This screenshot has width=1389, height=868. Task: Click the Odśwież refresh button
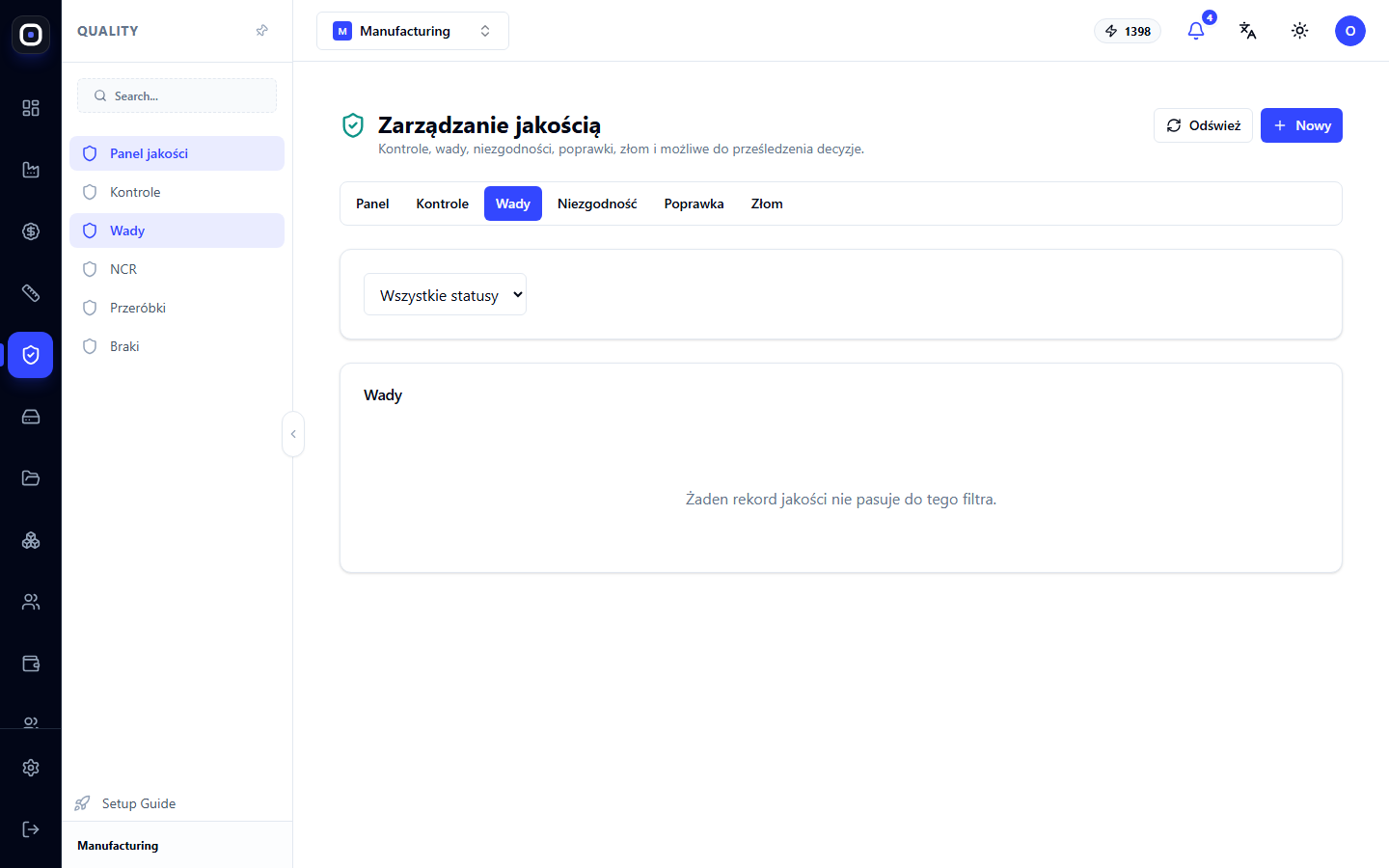(1203, 125)
